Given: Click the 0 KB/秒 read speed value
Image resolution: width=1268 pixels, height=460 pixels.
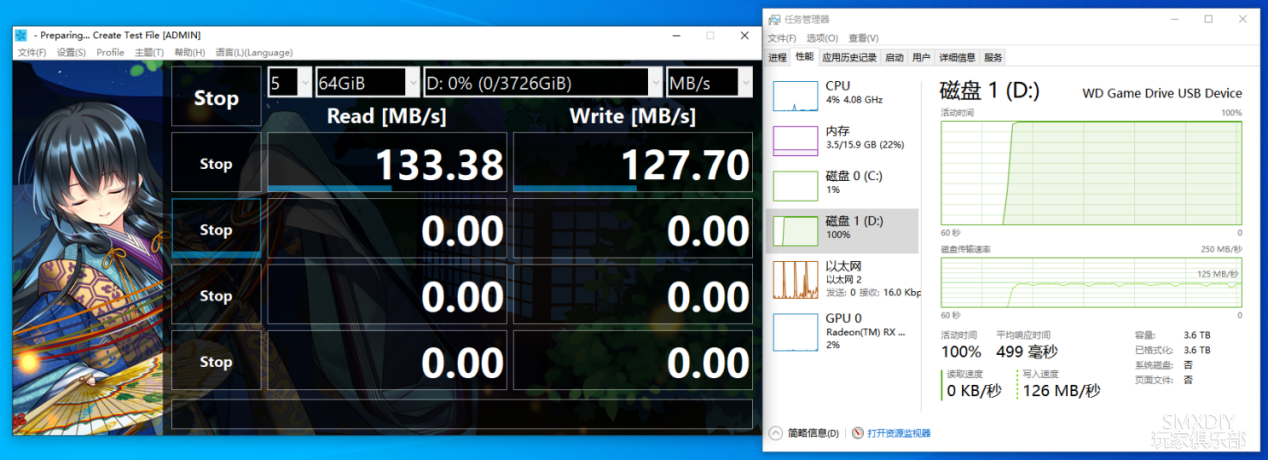Looking at the screenshot, I should (974, 390).
